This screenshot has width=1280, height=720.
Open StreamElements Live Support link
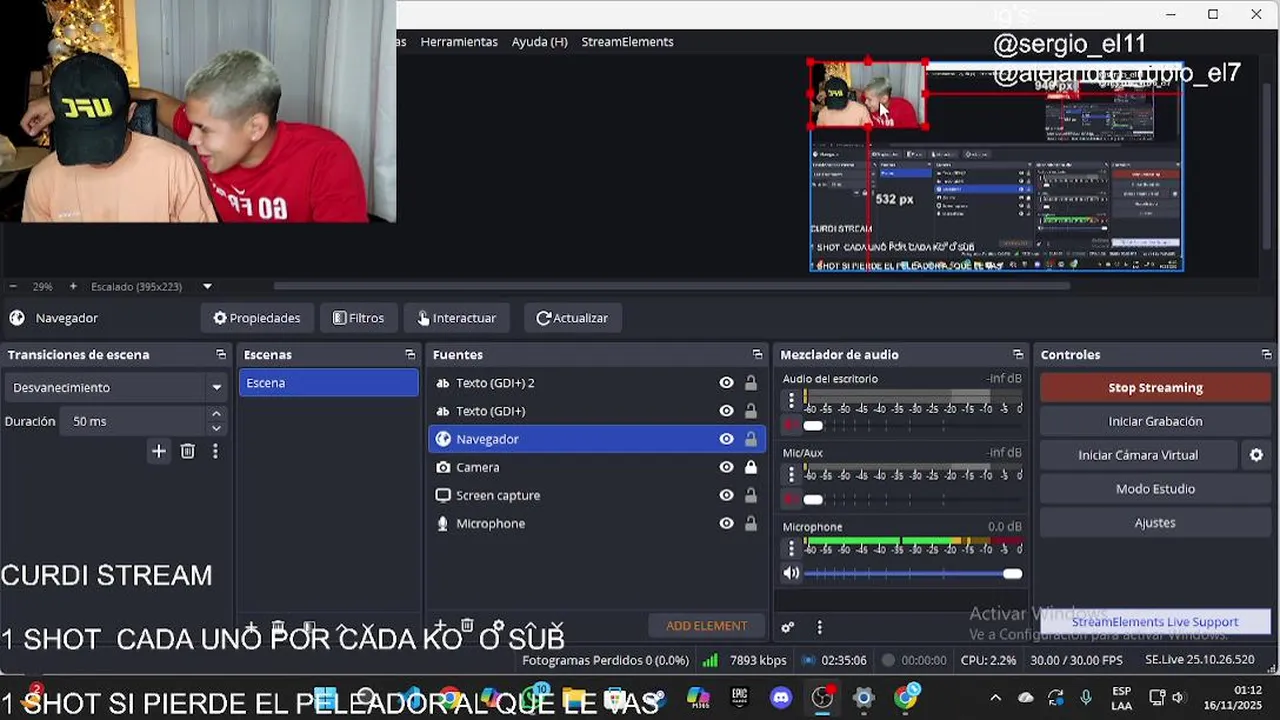(1155, 622)
